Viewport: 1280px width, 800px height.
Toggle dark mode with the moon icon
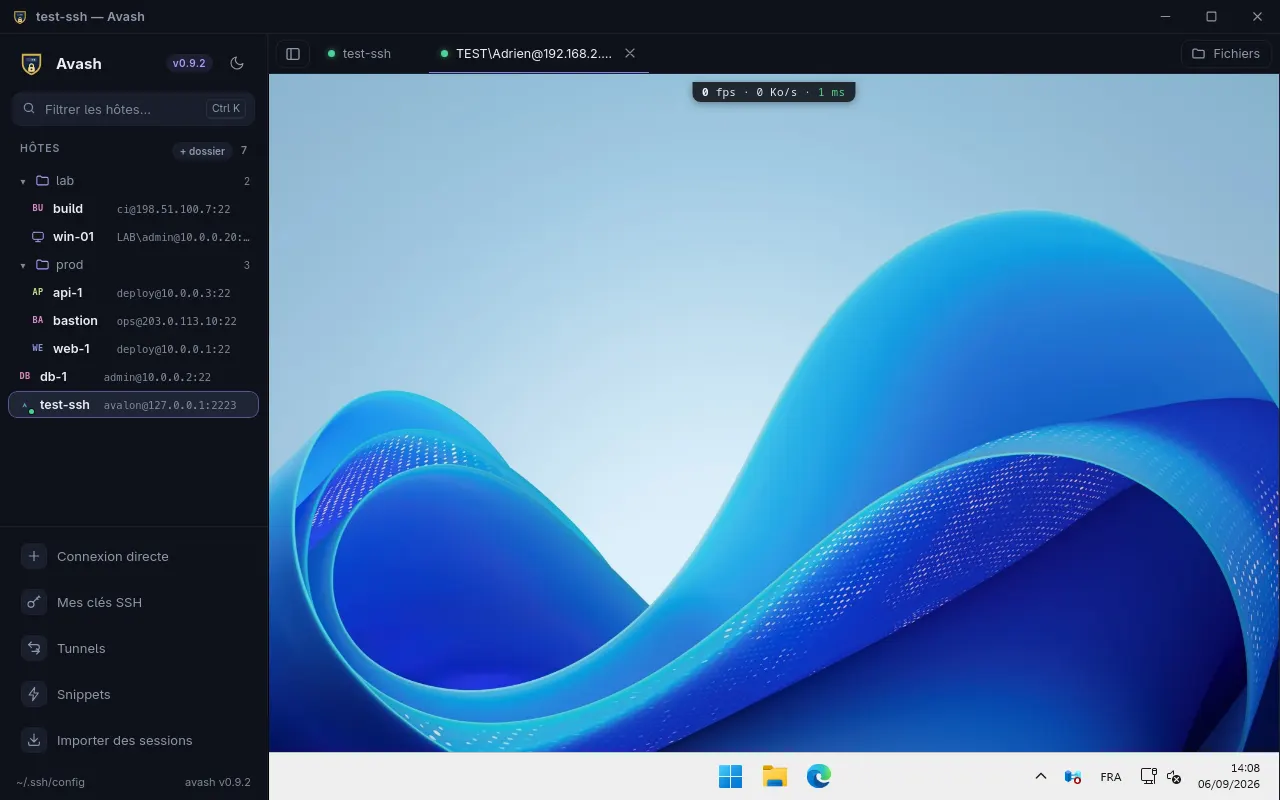[x=237, y=63]
